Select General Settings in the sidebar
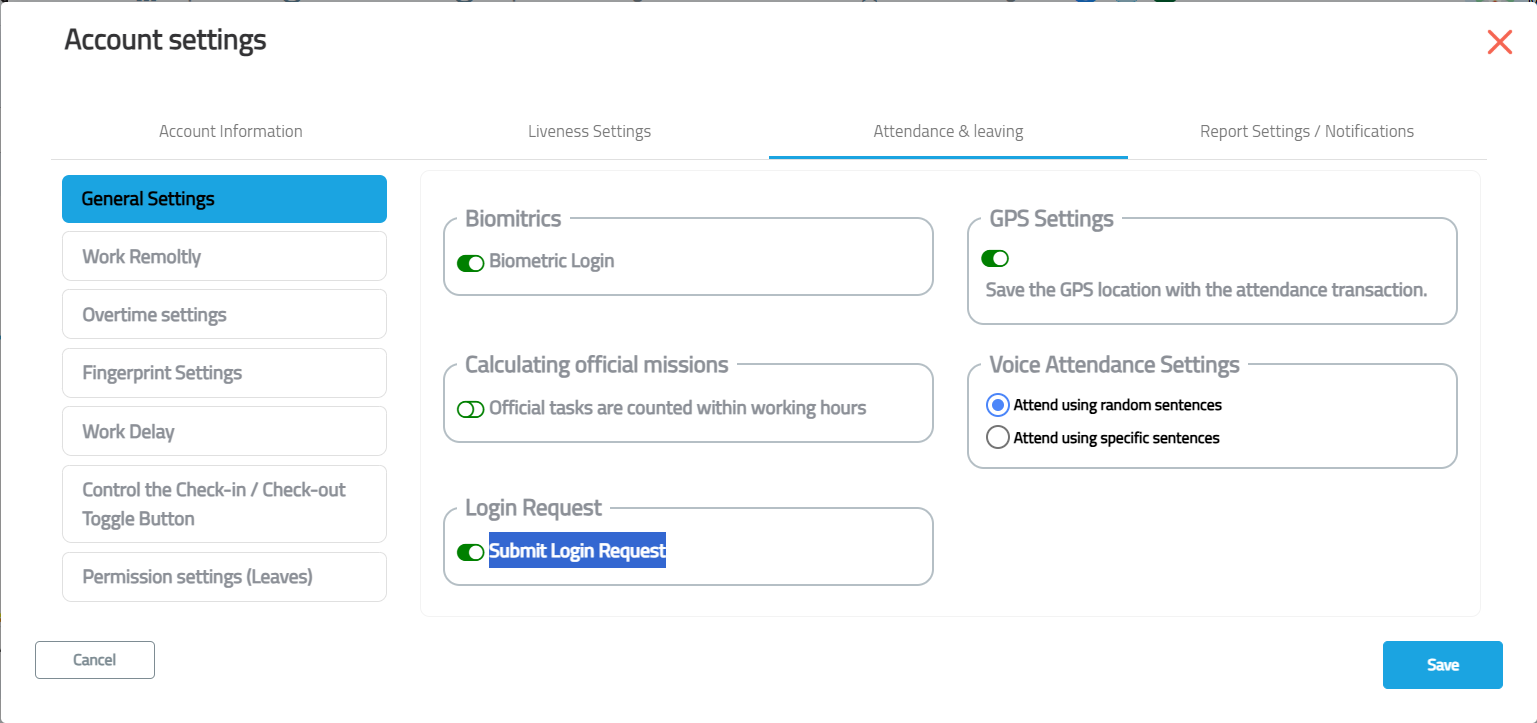Image resolution: width=1537 pixels, height=723 pixels. (224, 199)
